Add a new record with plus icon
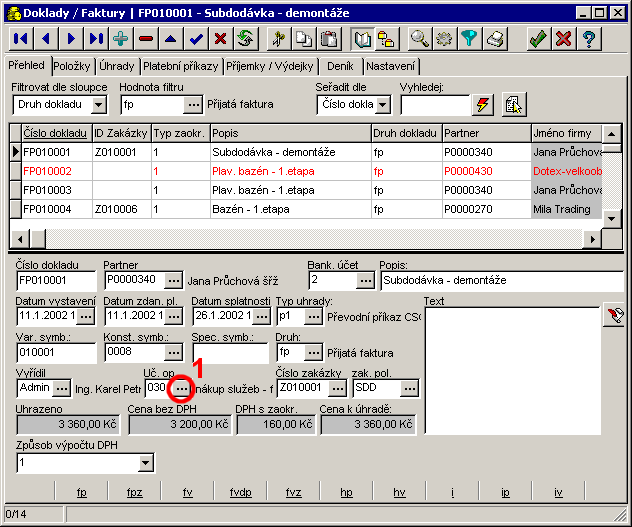Viewport: 632px width, 527px height. coord(121,39)
